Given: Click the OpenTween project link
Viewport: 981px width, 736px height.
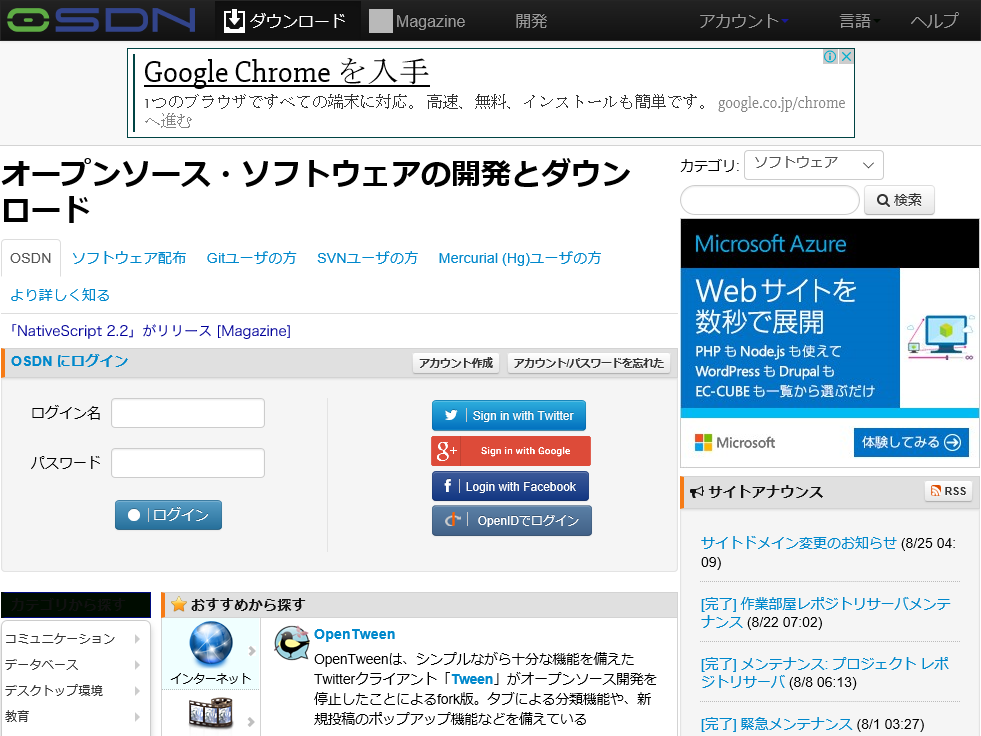Looking at the screenshot, I should [355, 633].
